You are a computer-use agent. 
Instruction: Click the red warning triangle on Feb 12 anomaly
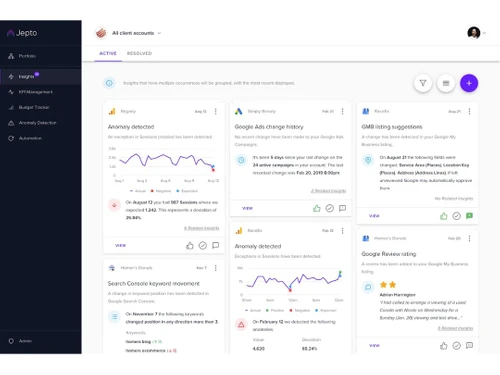(x=241, y=324)
